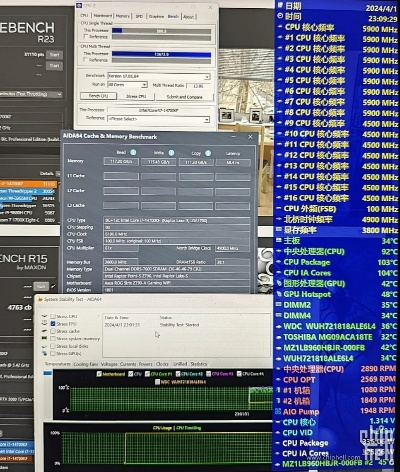
Task: Click the Stress CPU button in CPU-Z
Action: [x=136, y=96]
